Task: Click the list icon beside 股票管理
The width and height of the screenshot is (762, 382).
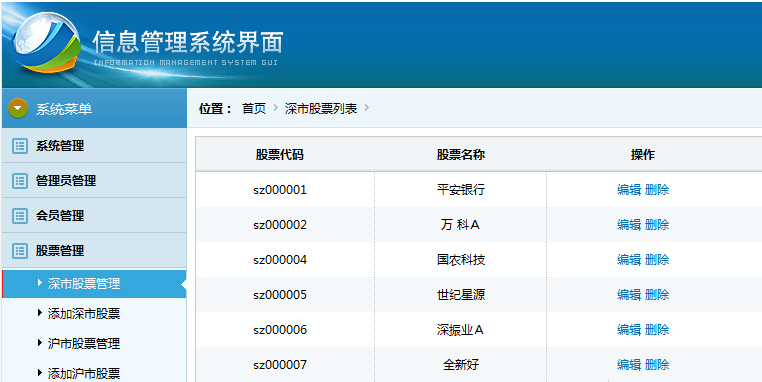Action: coord(20,251)
